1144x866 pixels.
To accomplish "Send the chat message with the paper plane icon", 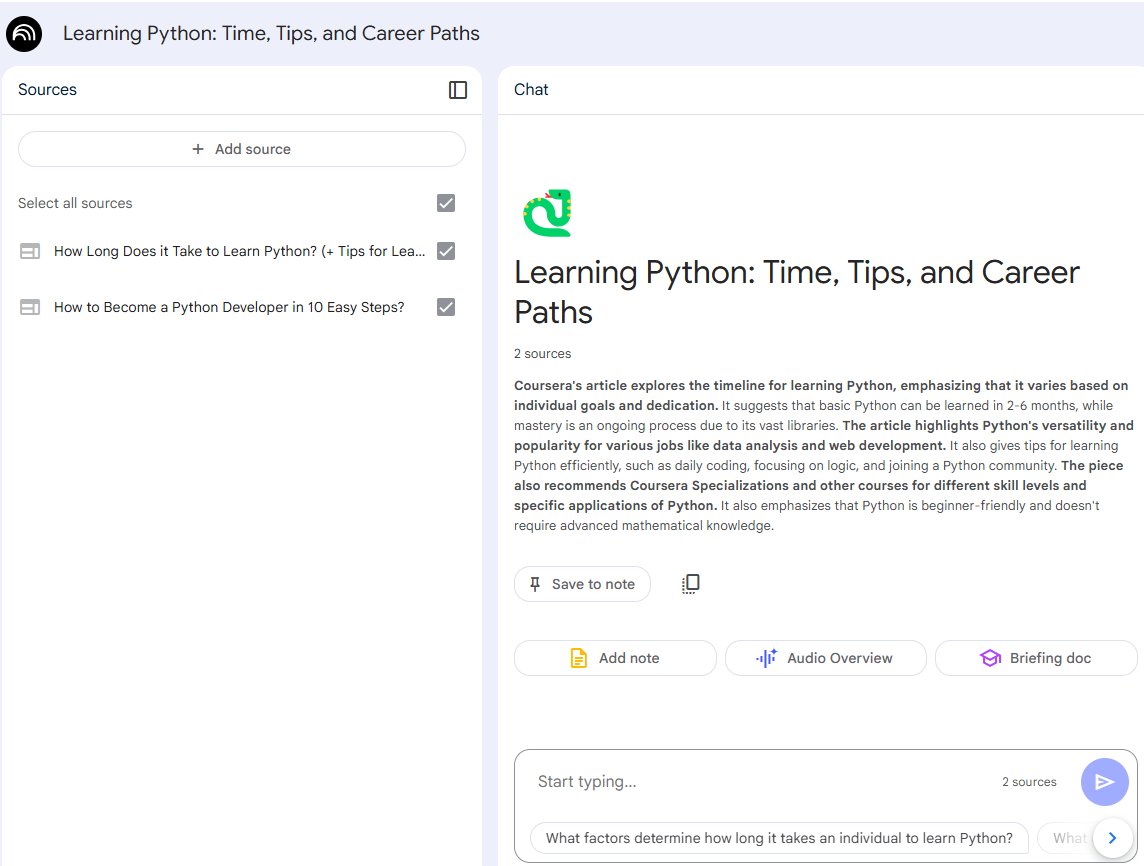I will point(1105,782).
